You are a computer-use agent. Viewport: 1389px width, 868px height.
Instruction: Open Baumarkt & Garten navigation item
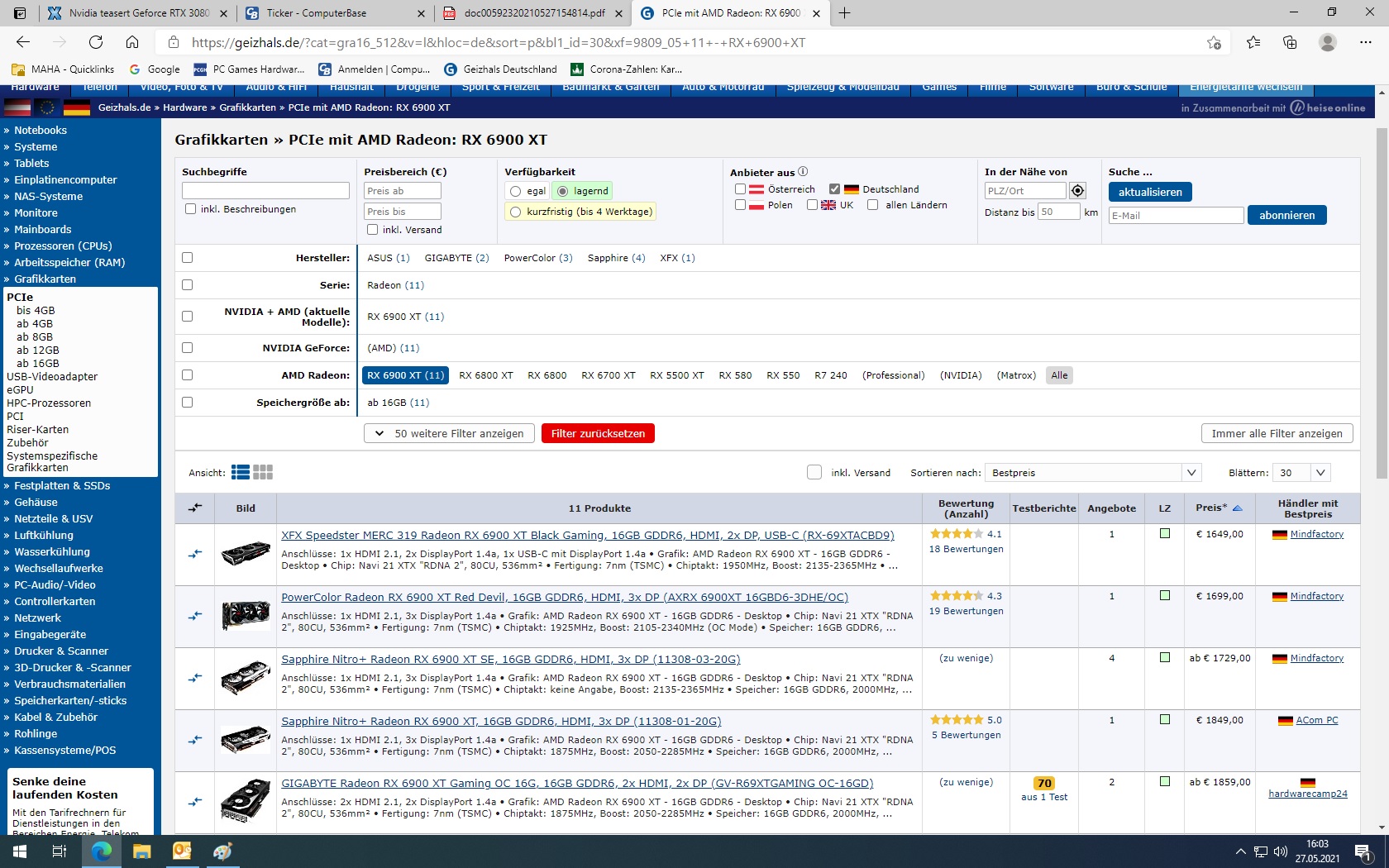611,87
